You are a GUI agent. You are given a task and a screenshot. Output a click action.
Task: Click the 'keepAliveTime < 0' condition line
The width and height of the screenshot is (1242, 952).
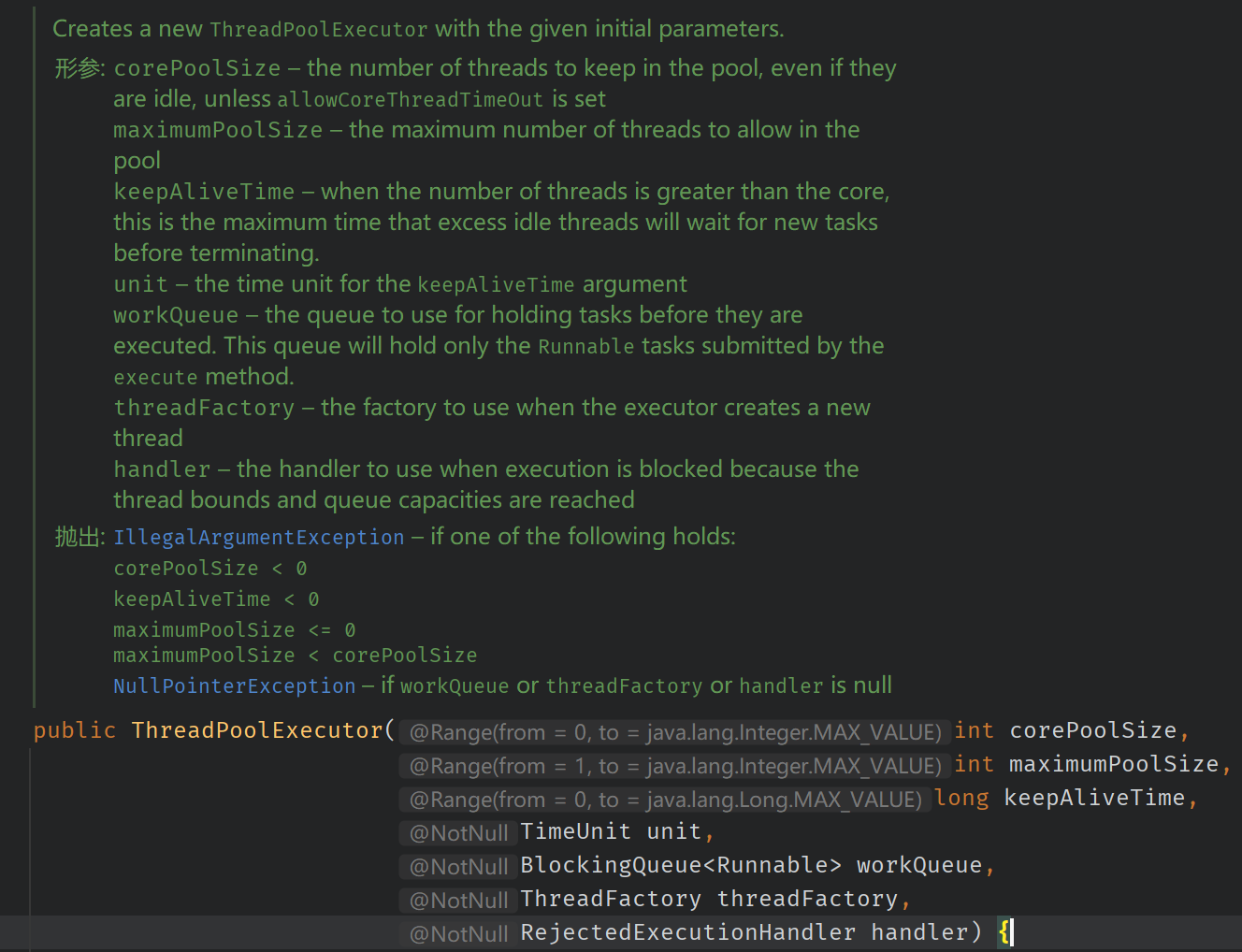[216, 599]
